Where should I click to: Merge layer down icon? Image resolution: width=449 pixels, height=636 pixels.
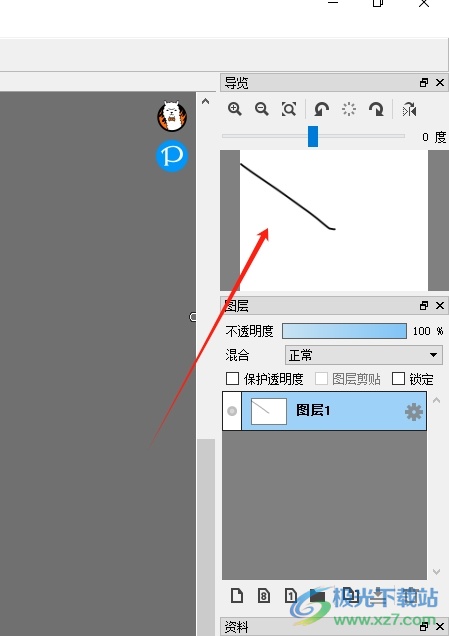pyautogui.click(x=379, y=595)
